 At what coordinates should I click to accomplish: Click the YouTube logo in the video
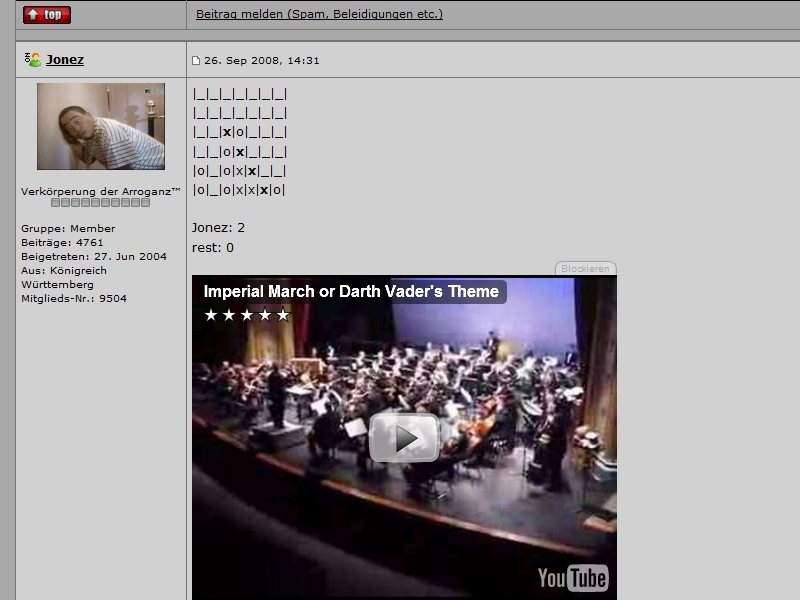point(572,578)
